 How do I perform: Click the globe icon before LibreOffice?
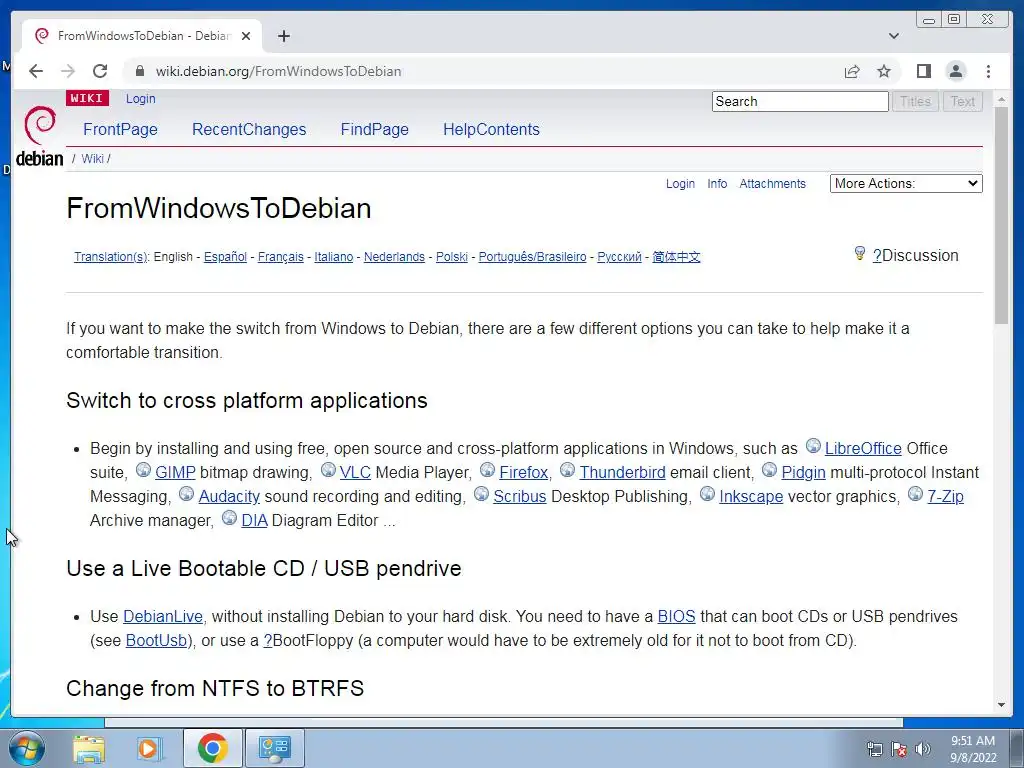pyautogui.click(x=812, y=445)
